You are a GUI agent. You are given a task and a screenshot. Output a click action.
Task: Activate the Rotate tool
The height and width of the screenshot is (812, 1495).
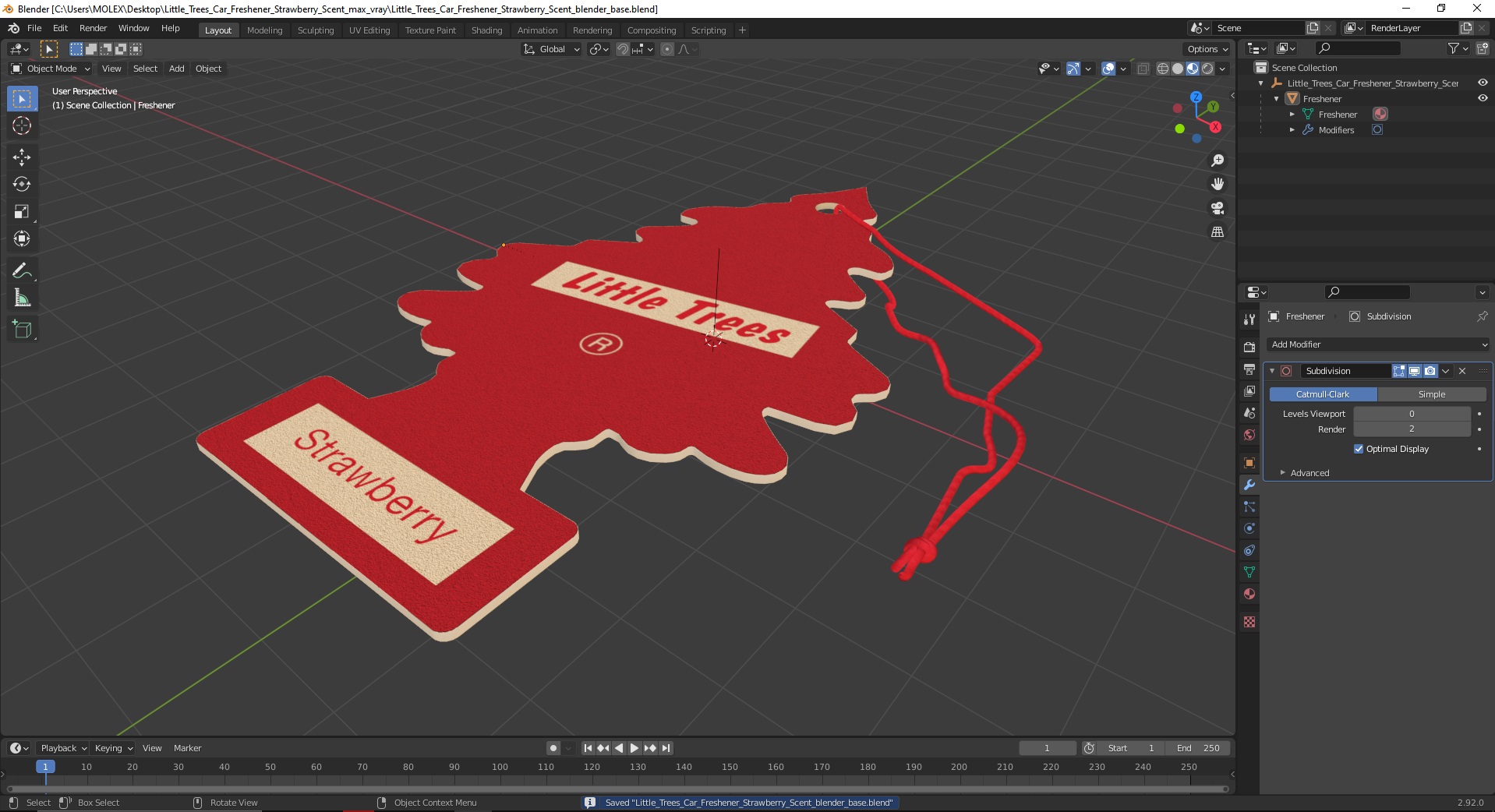22,185
